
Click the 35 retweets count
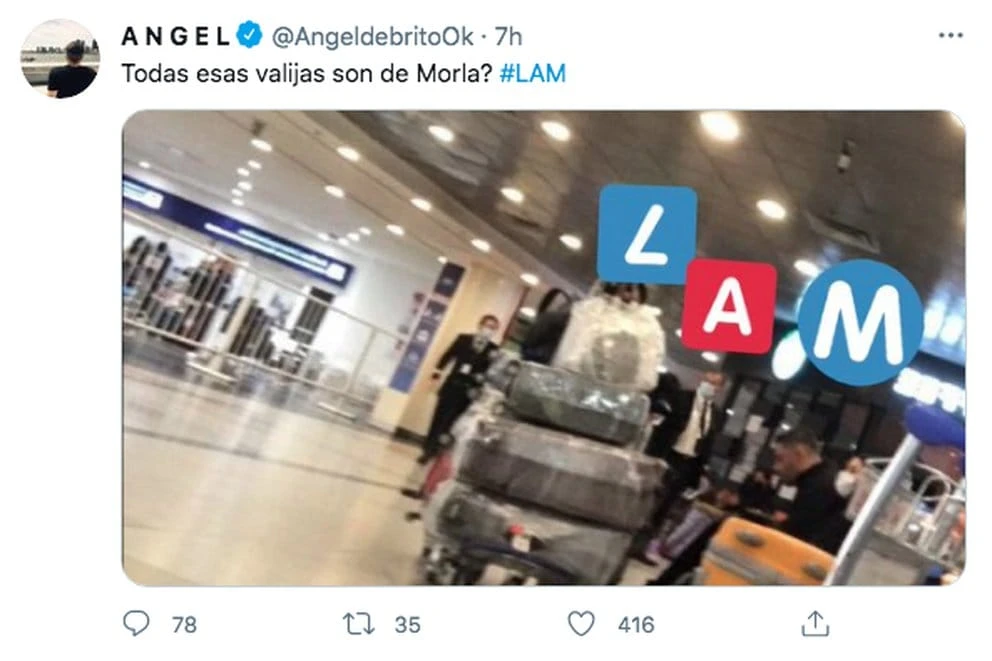pyautogui.click(x=407, y=625)
